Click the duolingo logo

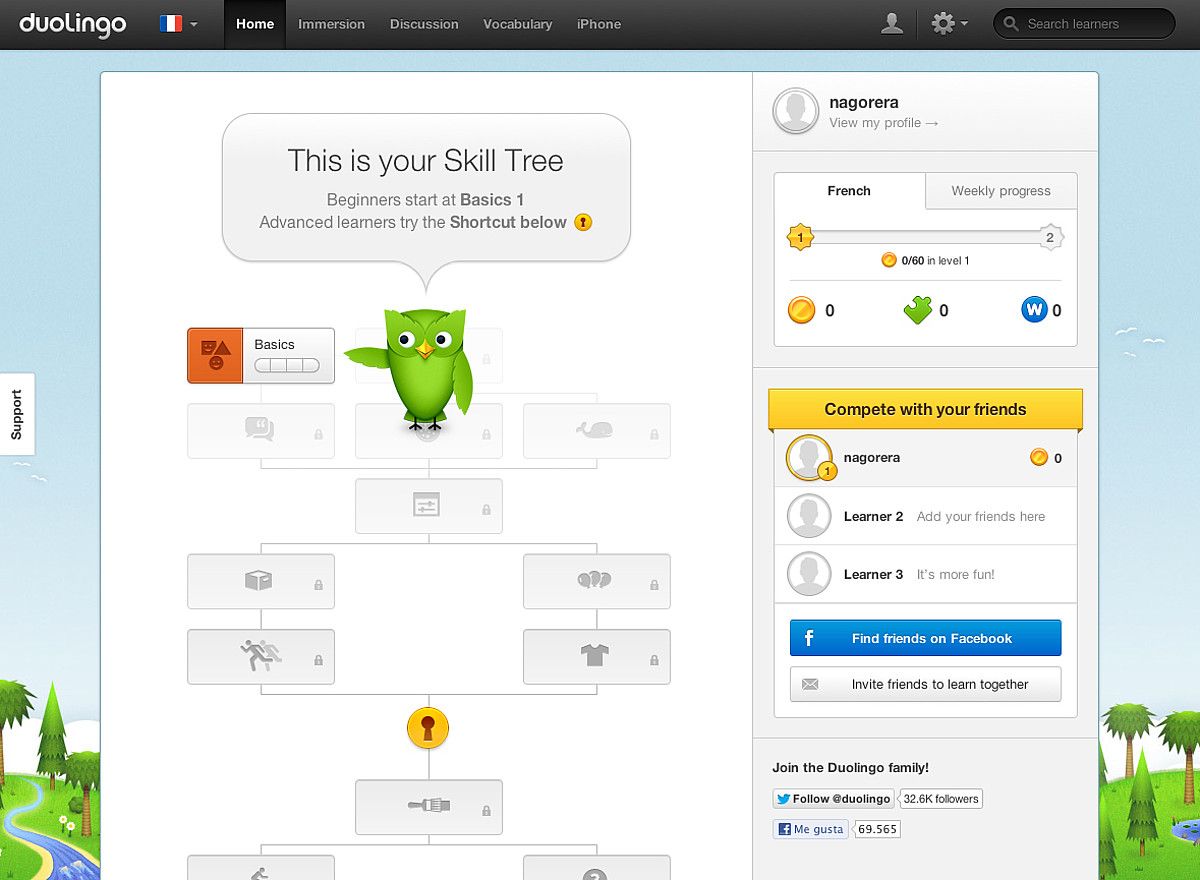point(73,23)
